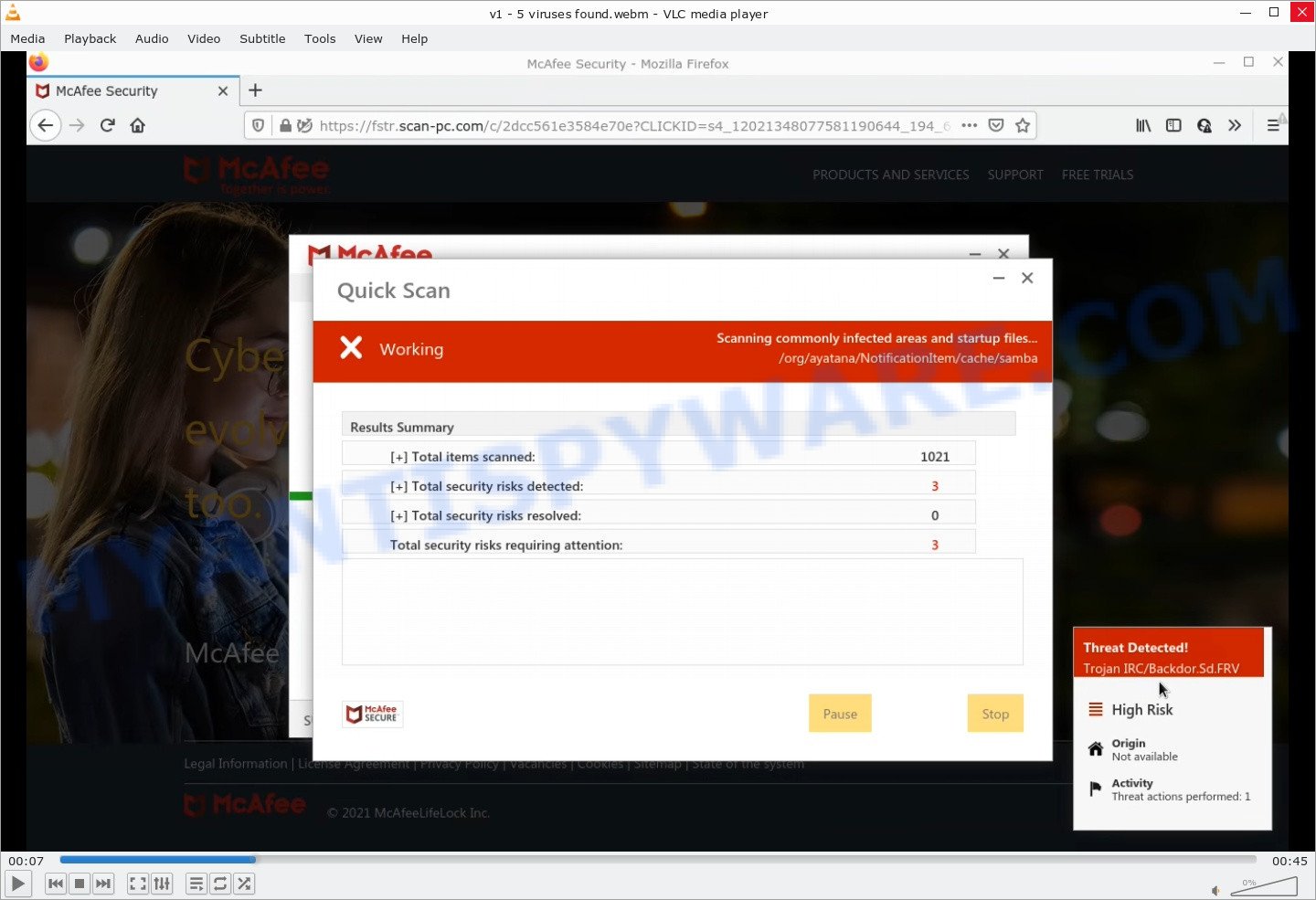Click the High Risk list icon
Image resolution: width=1316 pixels, height=900 pixels.
click(x=1095, y=709)
